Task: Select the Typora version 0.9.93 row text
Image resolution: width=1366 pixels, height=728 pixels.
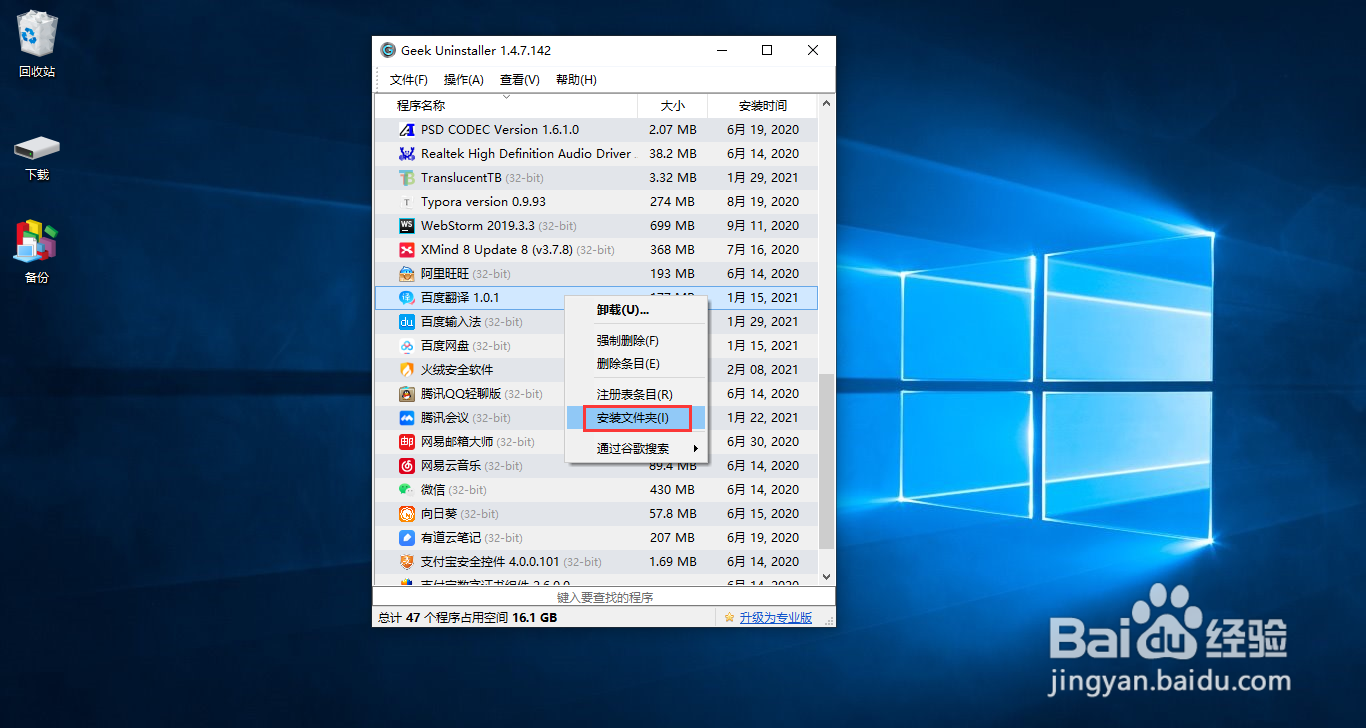Action: pos(483,202)
